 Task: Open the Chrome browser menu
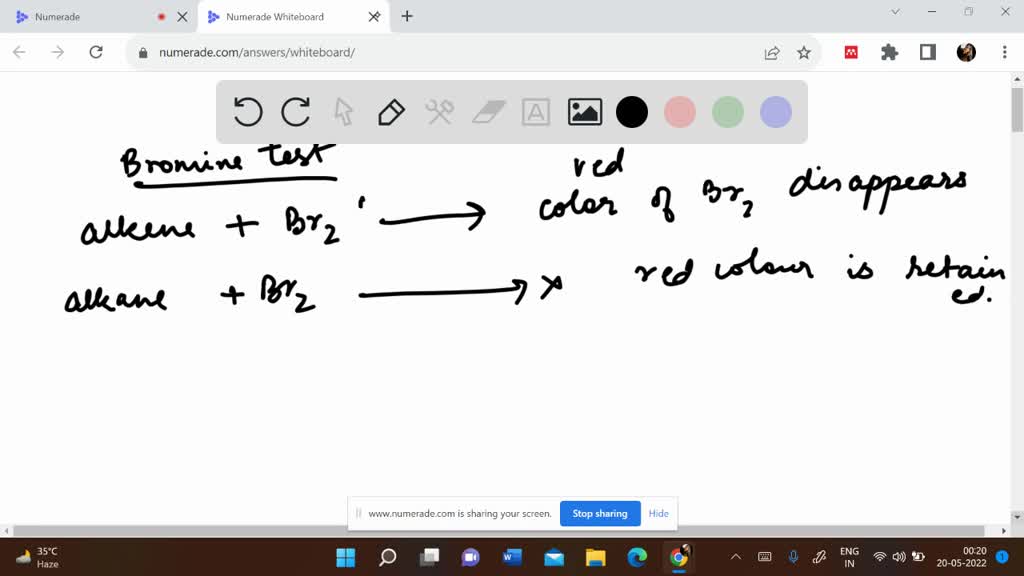pos(1003,52)
